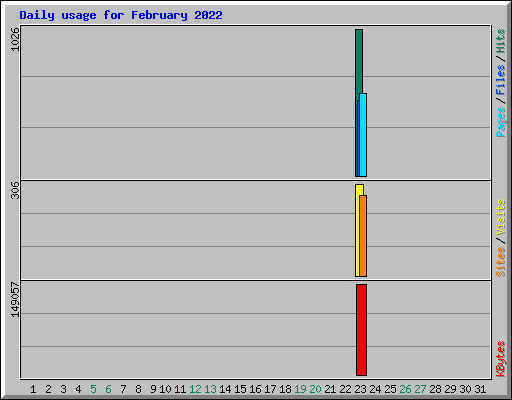Screen dimensions: 512x400
Task: Click day 3 on the x-axis
Action: coord(63,389)
